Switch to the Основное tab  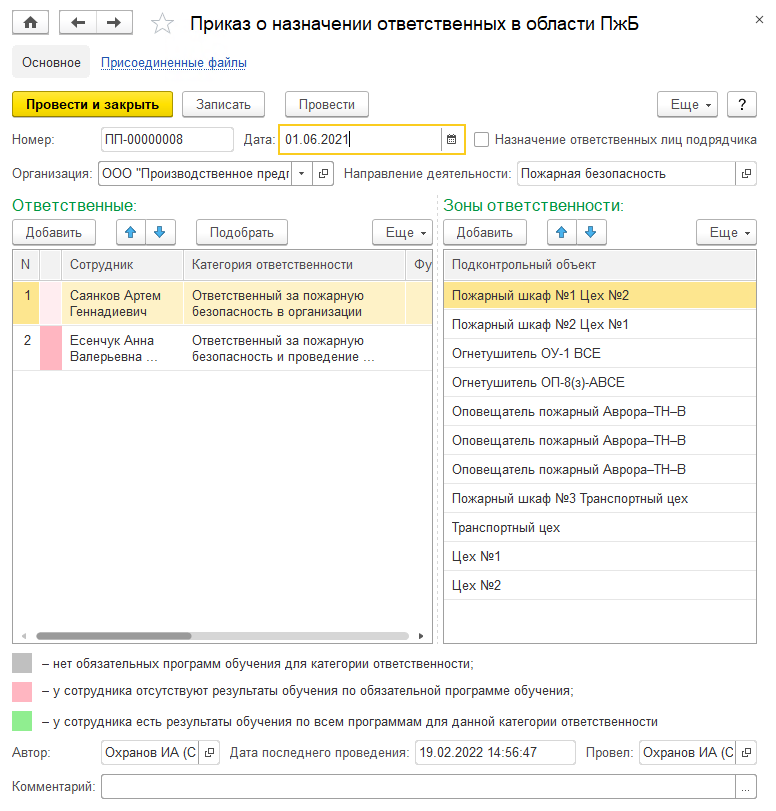[51, 62]
